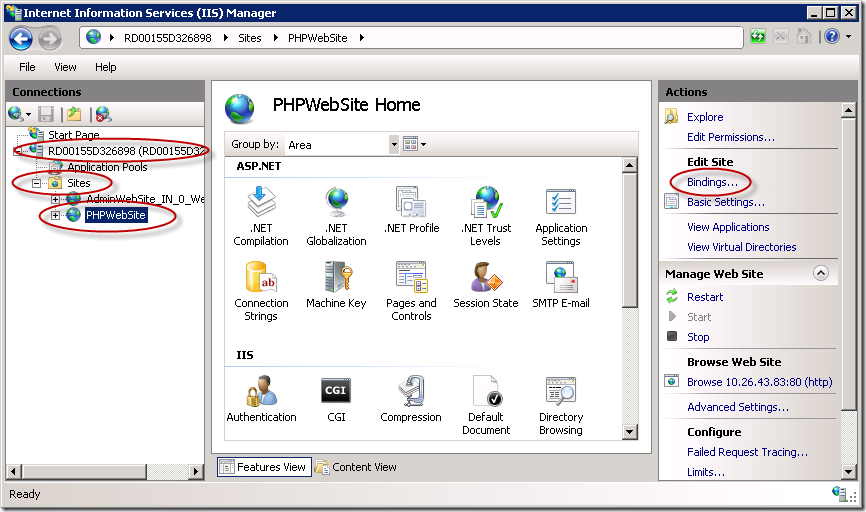
Task: Open dropdown arrow after PHPWebSite in address bar
Action: point(362,38)
